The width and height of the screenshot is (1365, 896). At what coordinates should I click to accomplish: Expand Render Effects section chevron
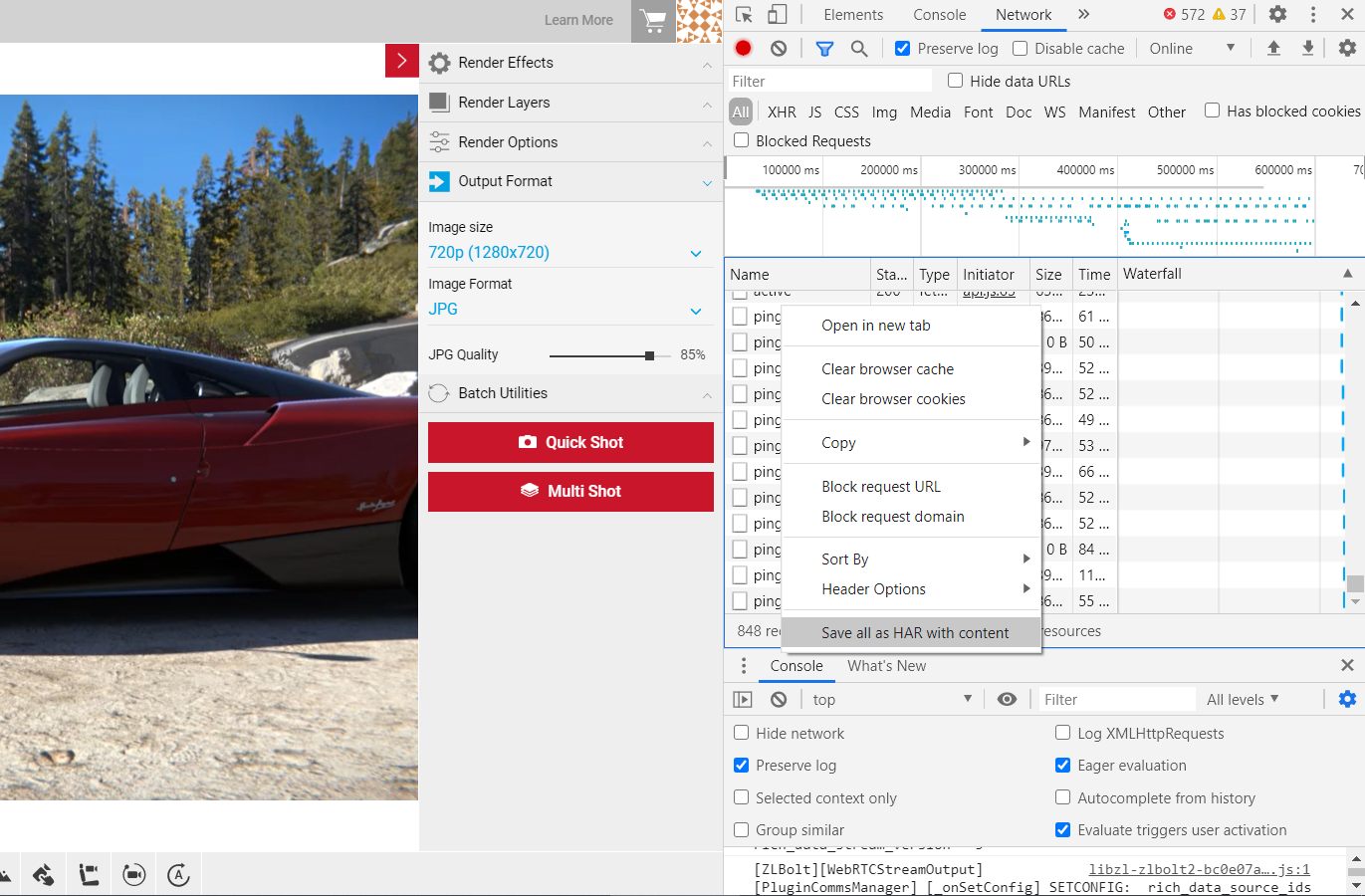click(707, 65)
